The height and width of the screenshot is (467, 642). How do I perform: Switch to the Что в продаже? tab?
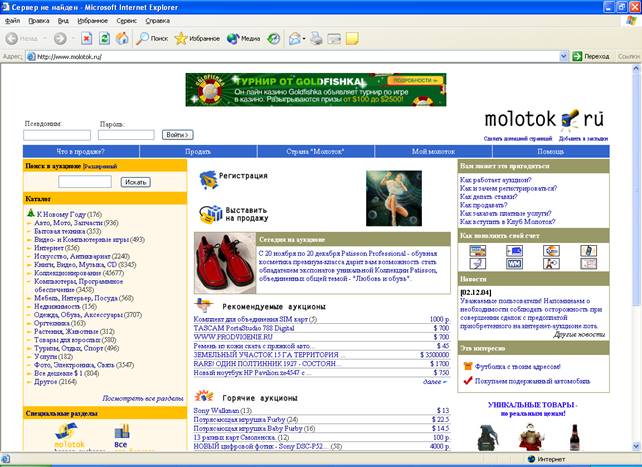81,151
